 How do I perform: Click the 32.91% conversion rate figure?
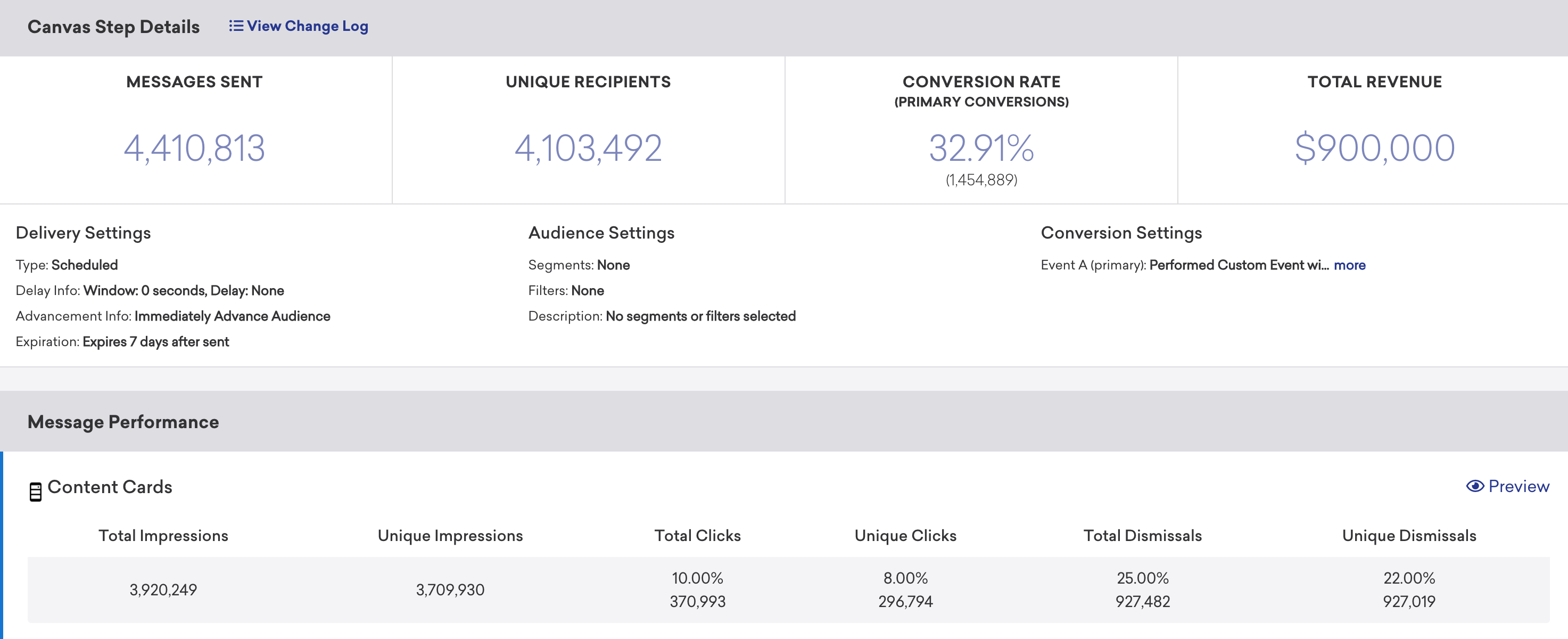980,148
